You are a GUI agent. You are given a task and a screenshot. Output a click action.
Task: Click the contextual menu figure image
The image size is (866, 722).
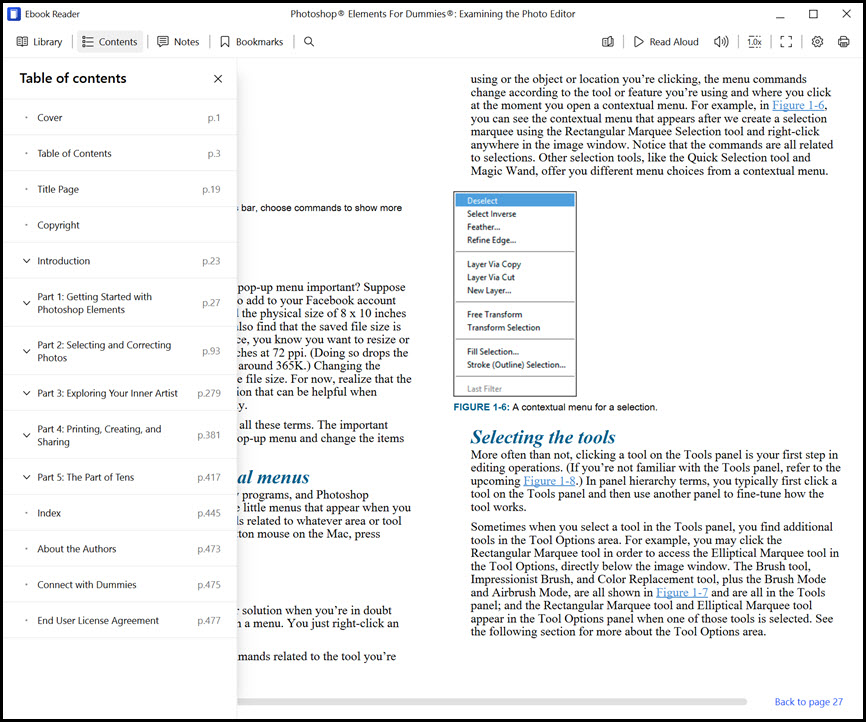[x=515, y=294]
